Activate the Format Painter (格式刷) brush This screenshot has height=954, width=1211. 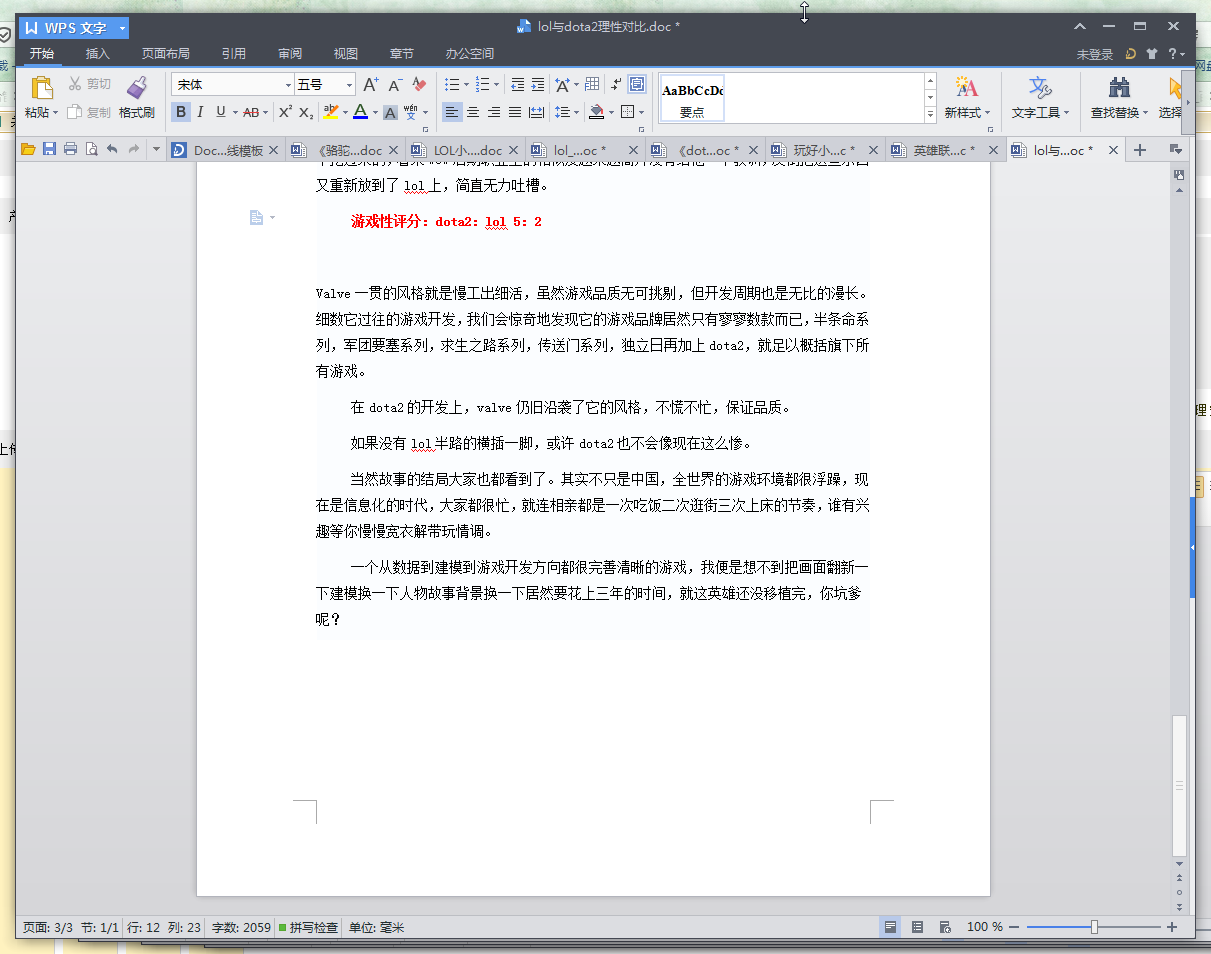coord(137,97)
